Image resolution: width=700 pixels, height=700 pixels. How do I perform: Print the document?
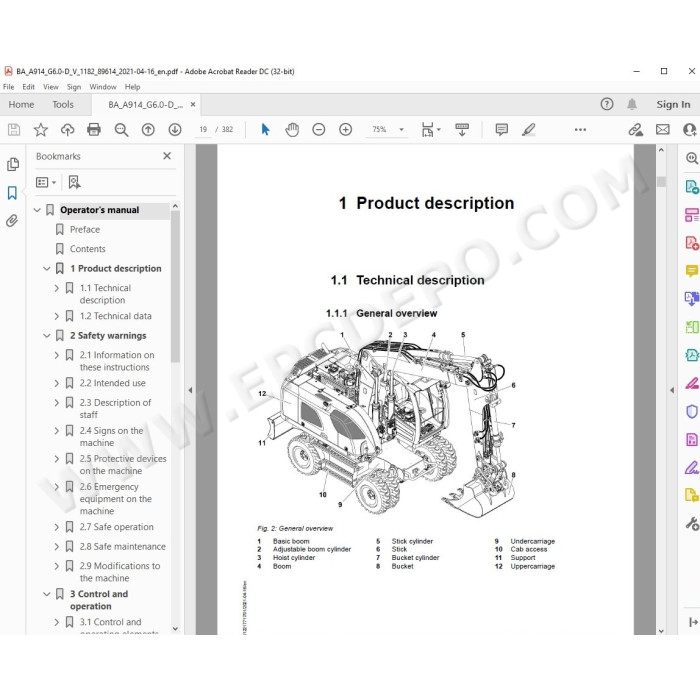94,130
